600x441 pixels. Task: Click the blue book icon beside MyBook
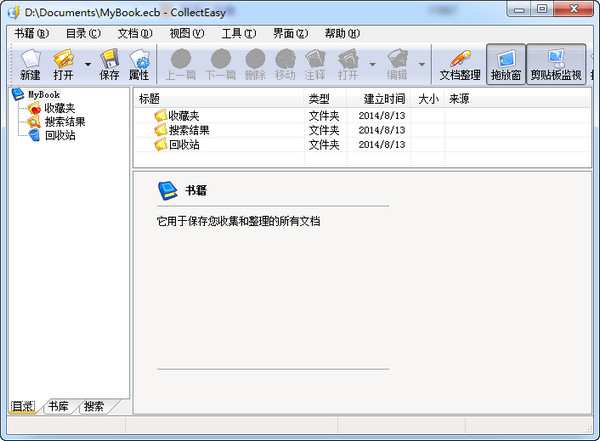click(x=18, y=94)
